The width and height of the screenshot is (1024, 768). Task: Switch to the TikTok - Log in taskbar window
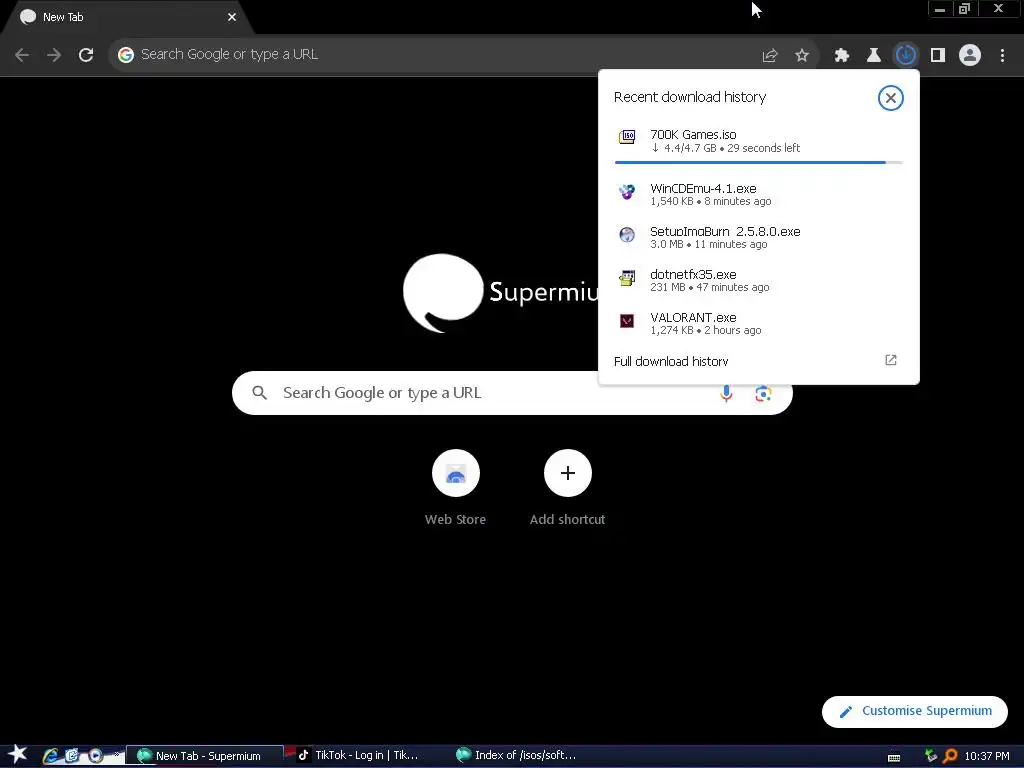click(358, 756)
